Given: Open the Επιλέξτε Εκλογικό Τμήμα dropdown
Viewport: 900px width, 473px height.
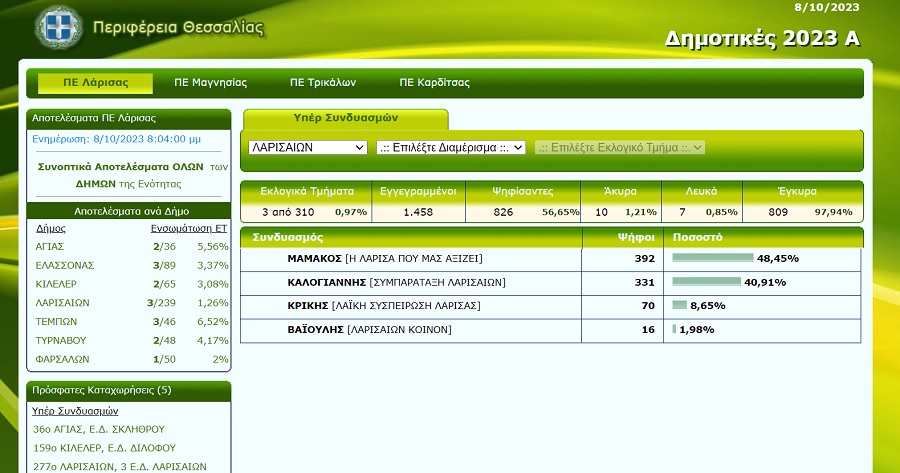Looking at the screenshot, I should click(620, 148).
